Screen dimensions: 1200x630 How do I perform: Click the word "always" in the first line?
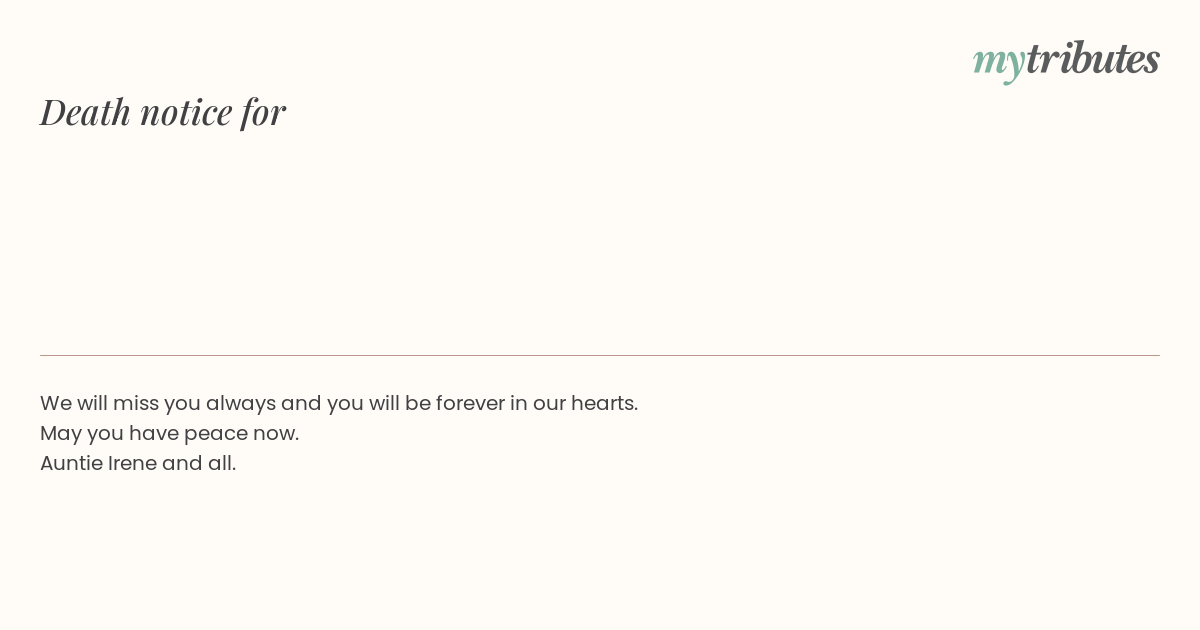point(240,404)
